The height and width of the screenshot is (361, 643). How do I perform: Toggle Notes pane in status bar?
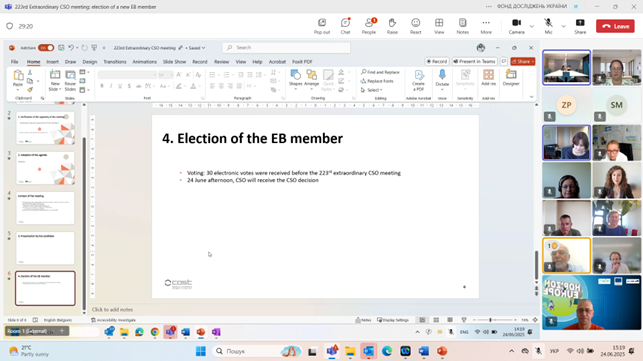[x=363, y=320]
